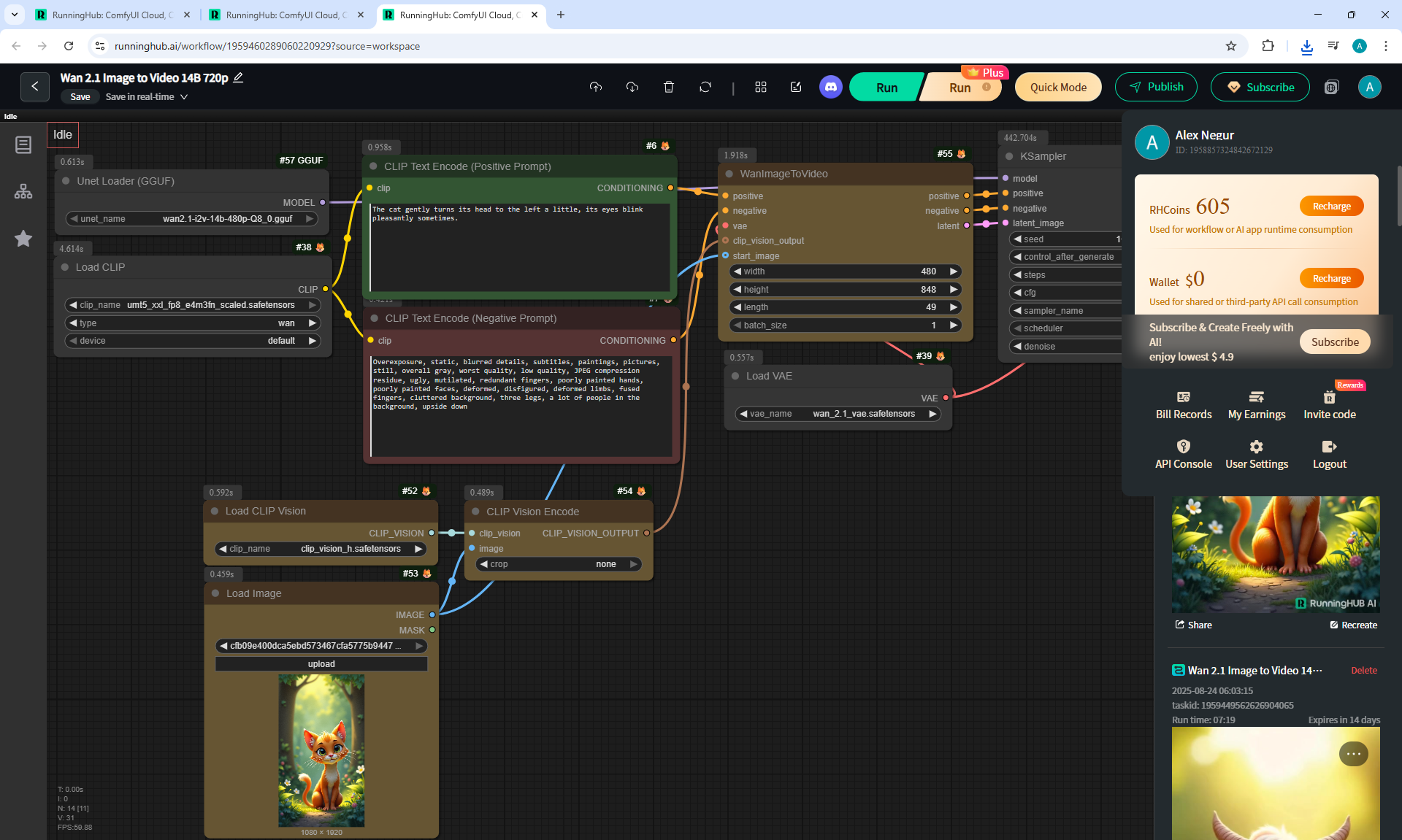Screen dimensions: 1402x840
Task: Open Bill Records in account menu
Action: tap(1183, 405)
